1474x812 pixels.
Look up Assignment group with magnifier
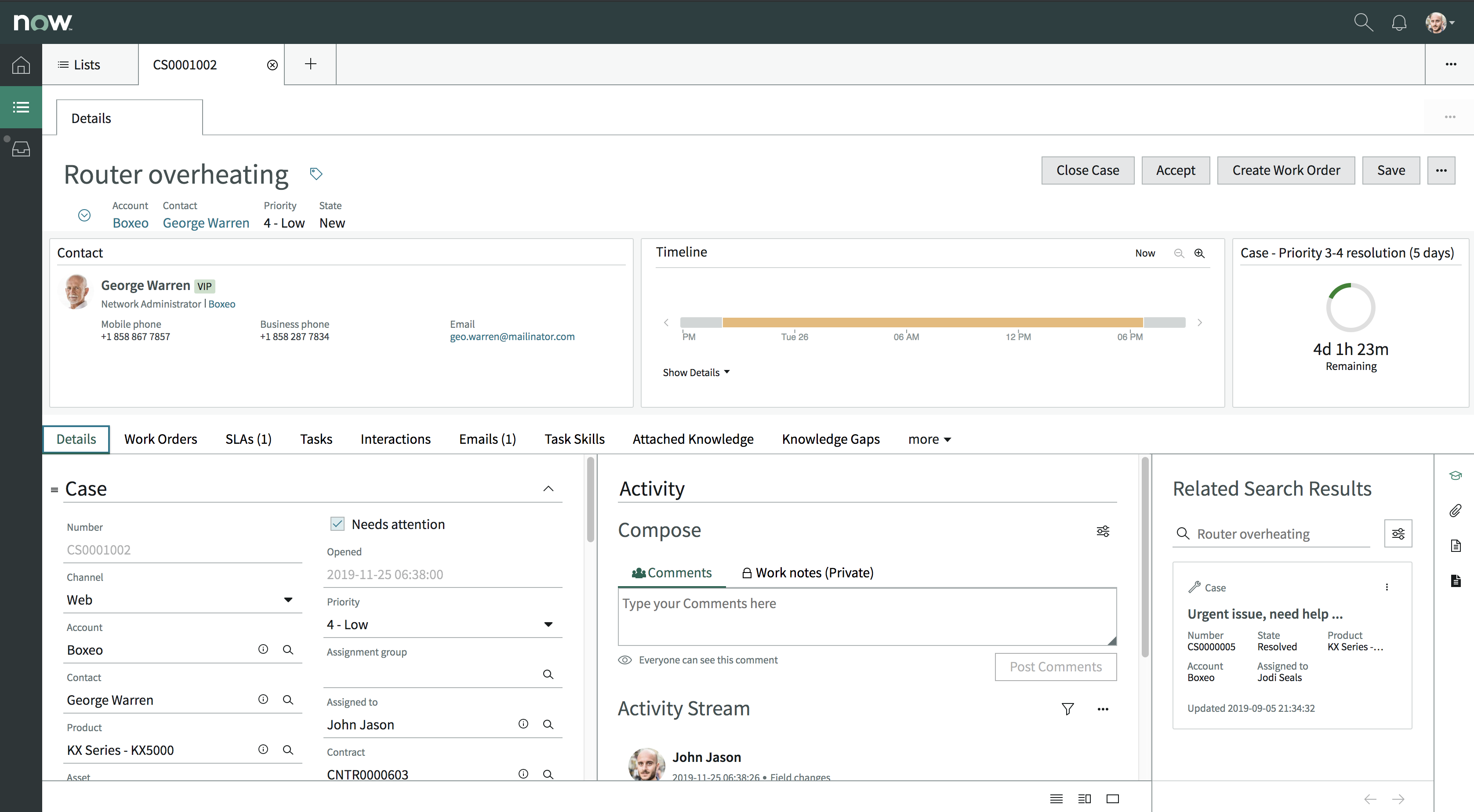pos(548,674)
